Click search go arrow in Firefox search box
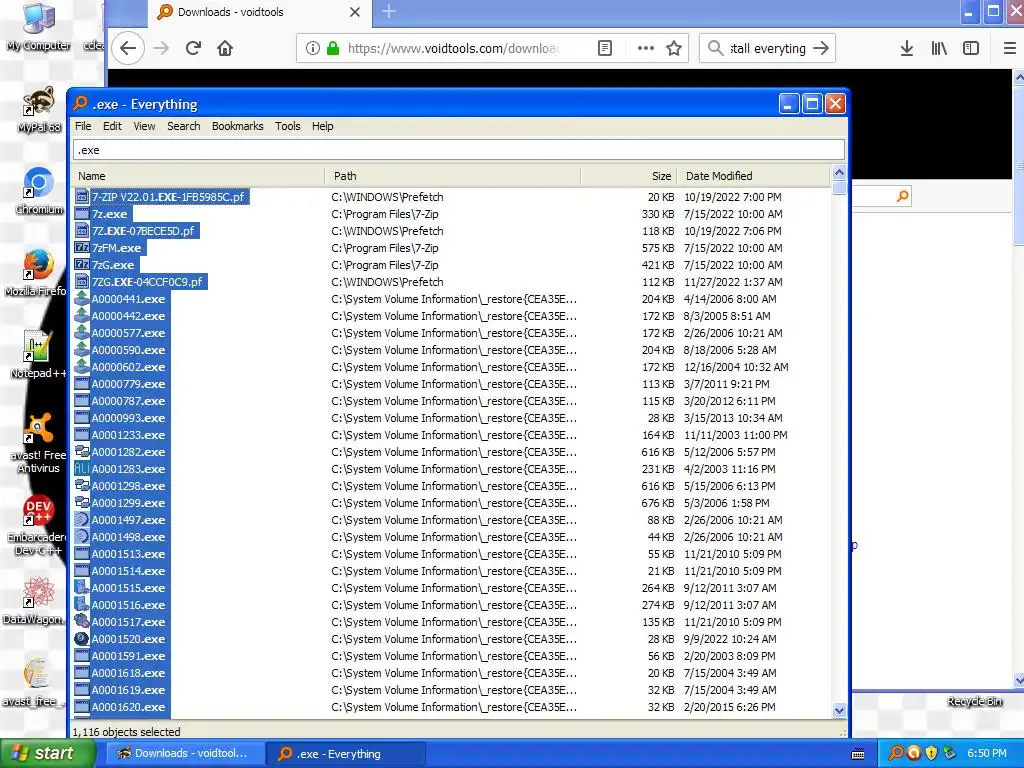 821,48
